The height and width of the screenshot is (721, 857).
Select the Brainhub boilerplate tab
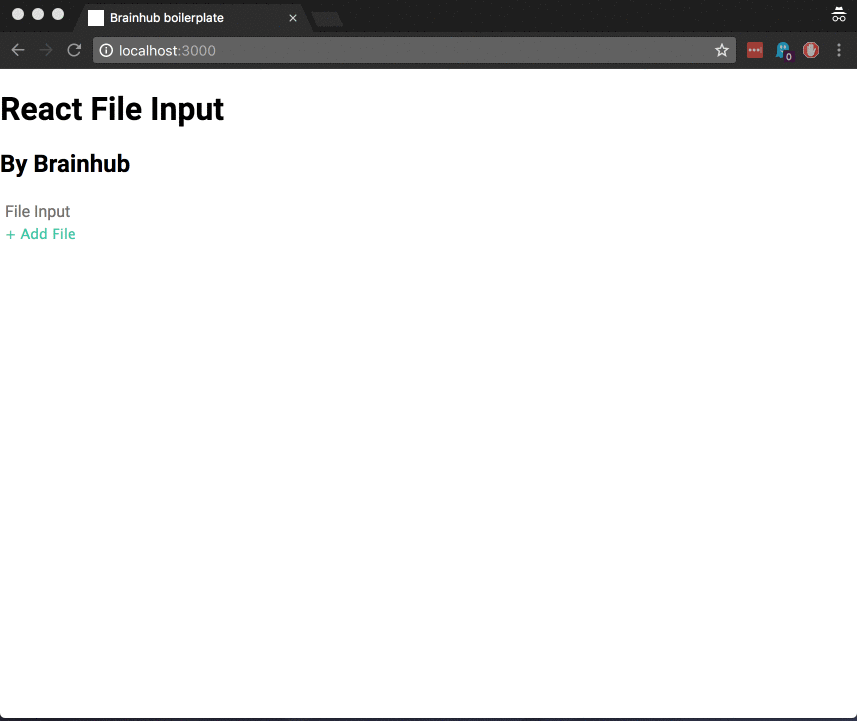[x=193, y=18]
